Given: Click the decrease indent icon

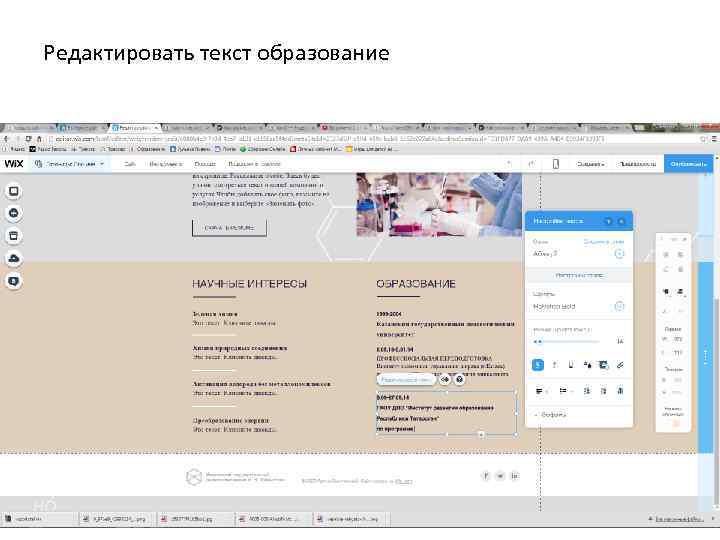Looking at the screenshot, I should pos(587,391).
